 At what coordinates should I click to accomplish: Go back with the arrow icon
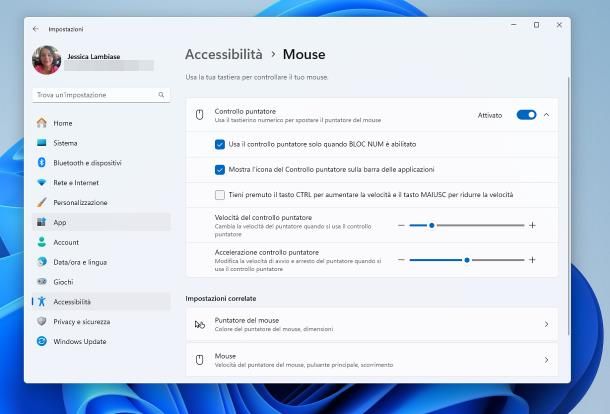tap(36, 29)
